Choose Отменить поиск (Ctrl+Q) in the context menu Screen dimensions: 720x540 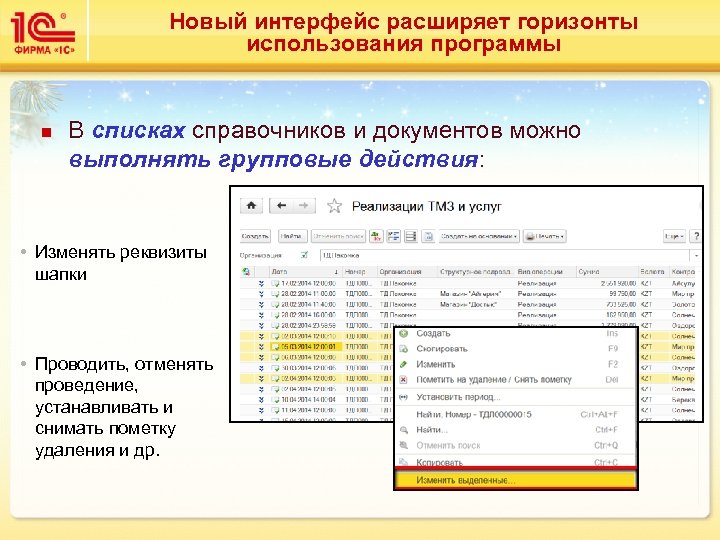[x=516, y=446]
